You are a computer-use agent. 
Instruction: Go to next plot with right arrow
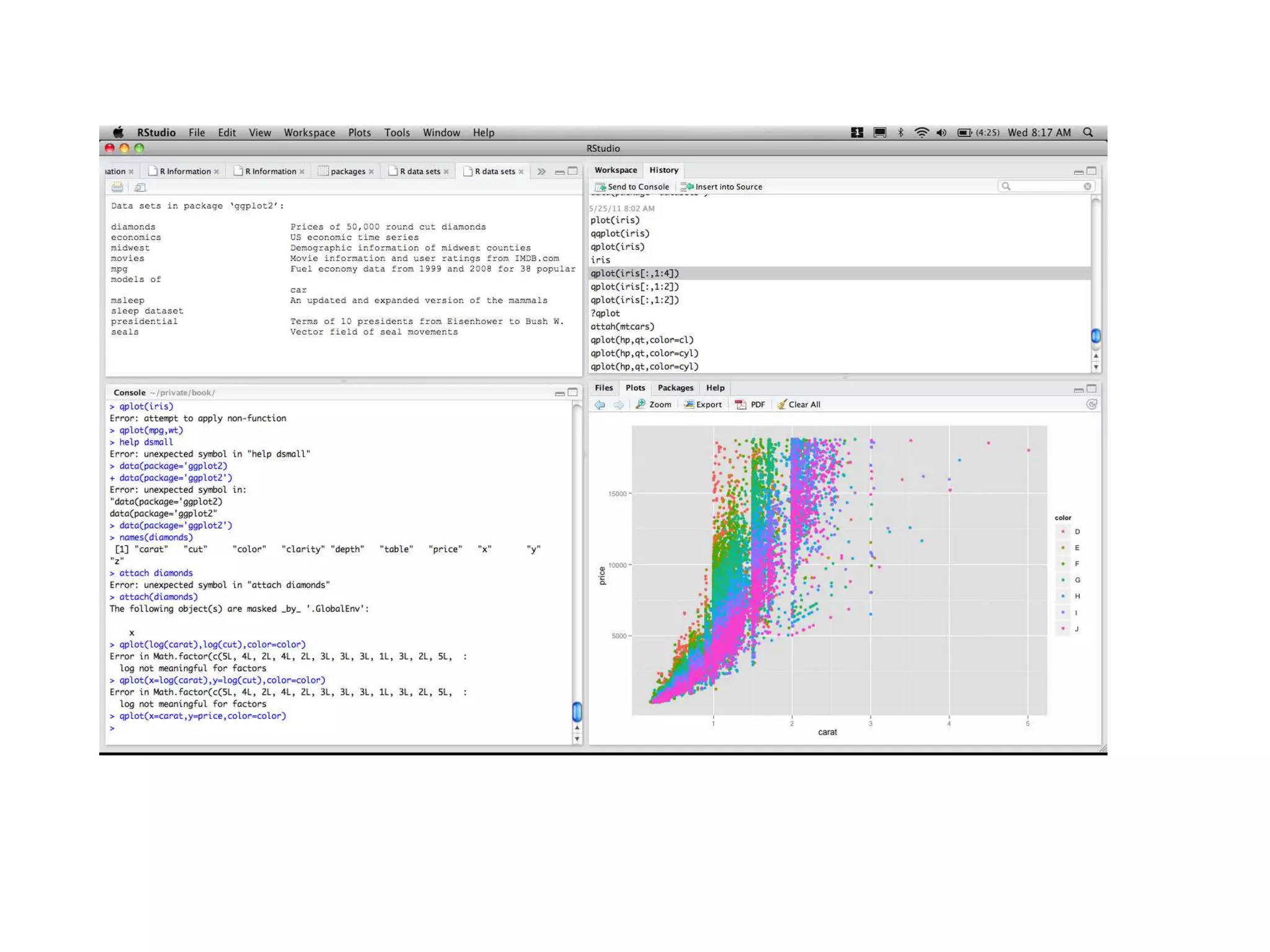point(618,405)
